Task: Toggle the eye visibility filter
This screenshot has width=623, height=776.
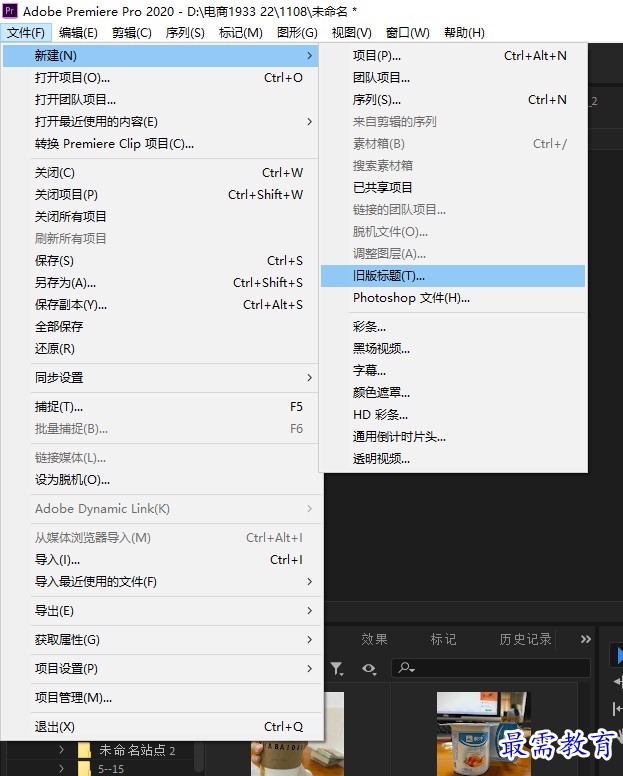Action: 369,669
